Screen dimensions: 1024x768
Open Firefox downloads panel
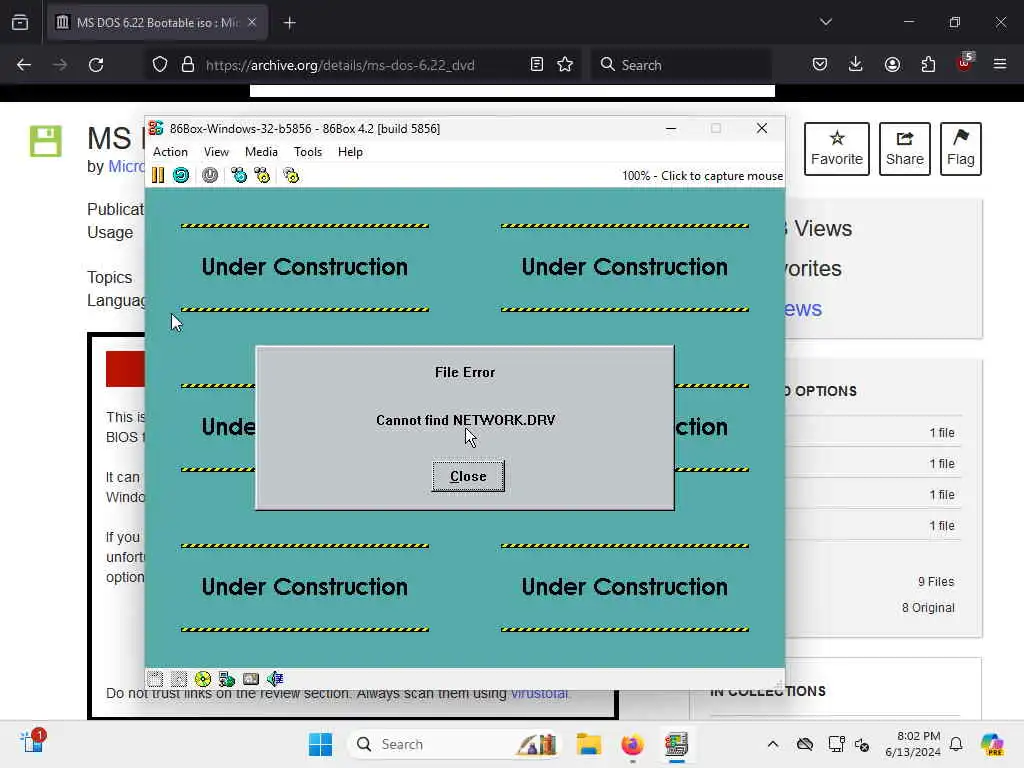pyautogui.click(x=856, y=64)
